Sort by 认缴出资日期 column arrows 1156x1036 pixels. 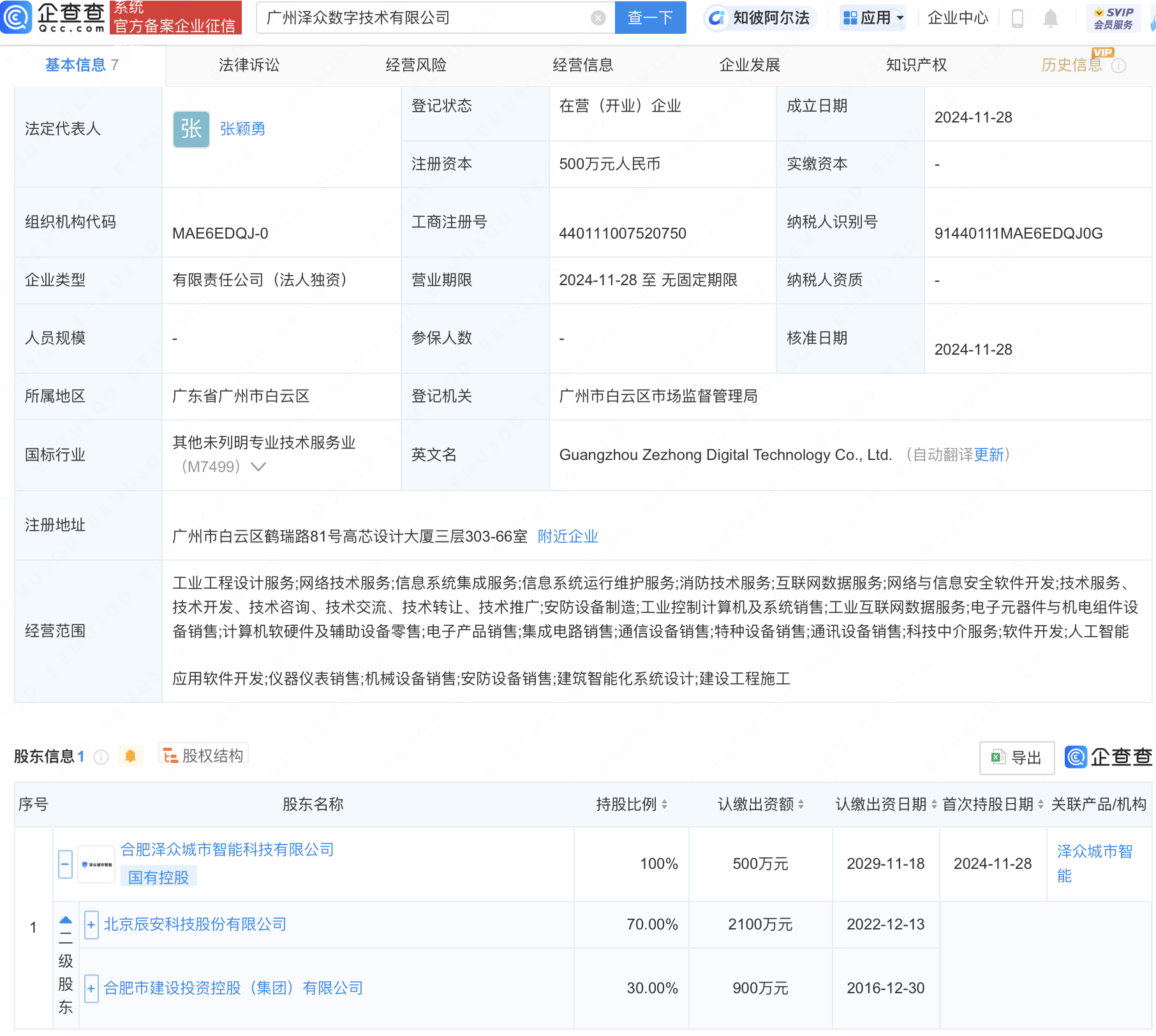click(934, 804)
